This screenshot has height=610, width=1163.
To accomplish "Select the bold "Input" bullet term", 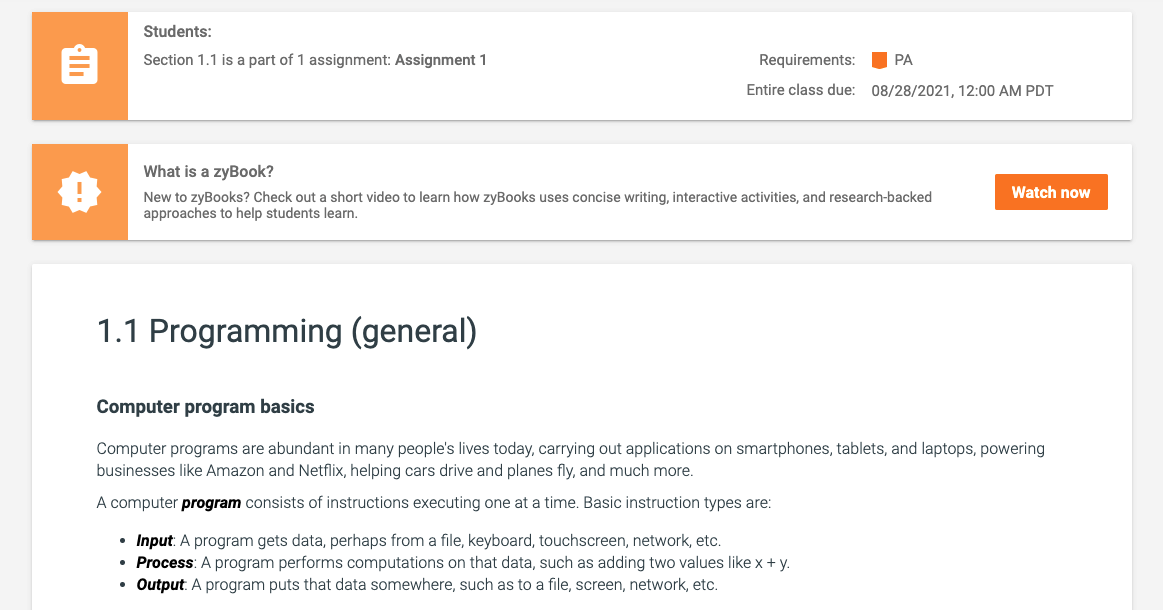I will (x=154, y=540).
